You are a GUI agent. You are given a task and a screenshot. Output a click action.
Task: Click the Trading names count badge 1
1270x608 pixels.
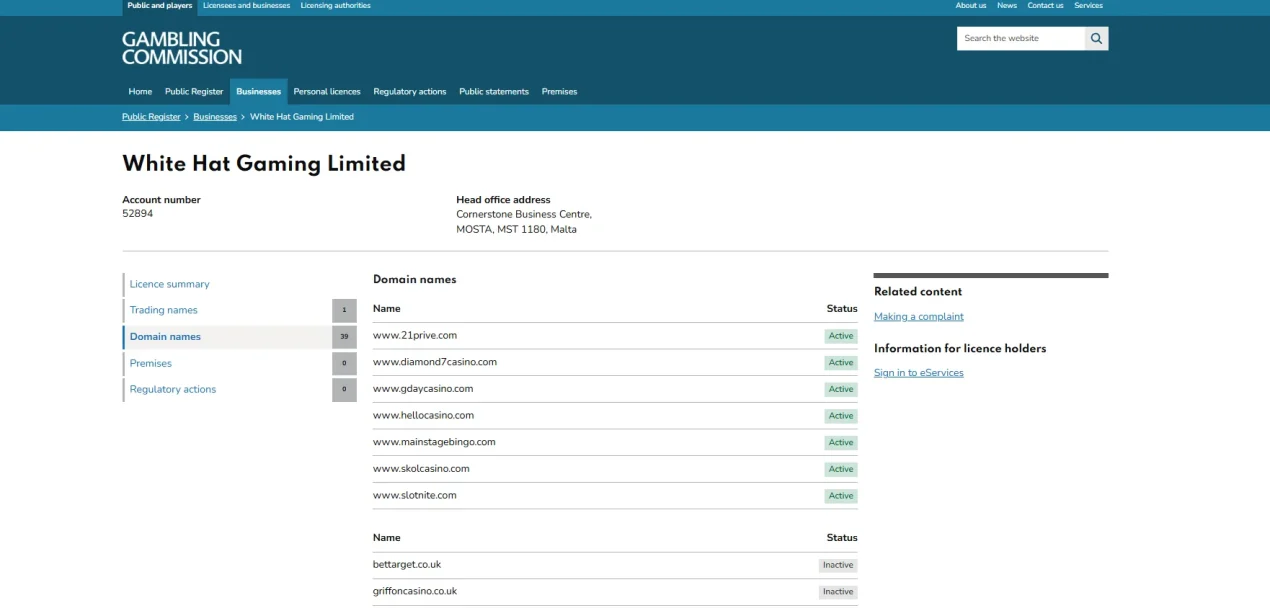pyautogui.click(x=344, y=310)
